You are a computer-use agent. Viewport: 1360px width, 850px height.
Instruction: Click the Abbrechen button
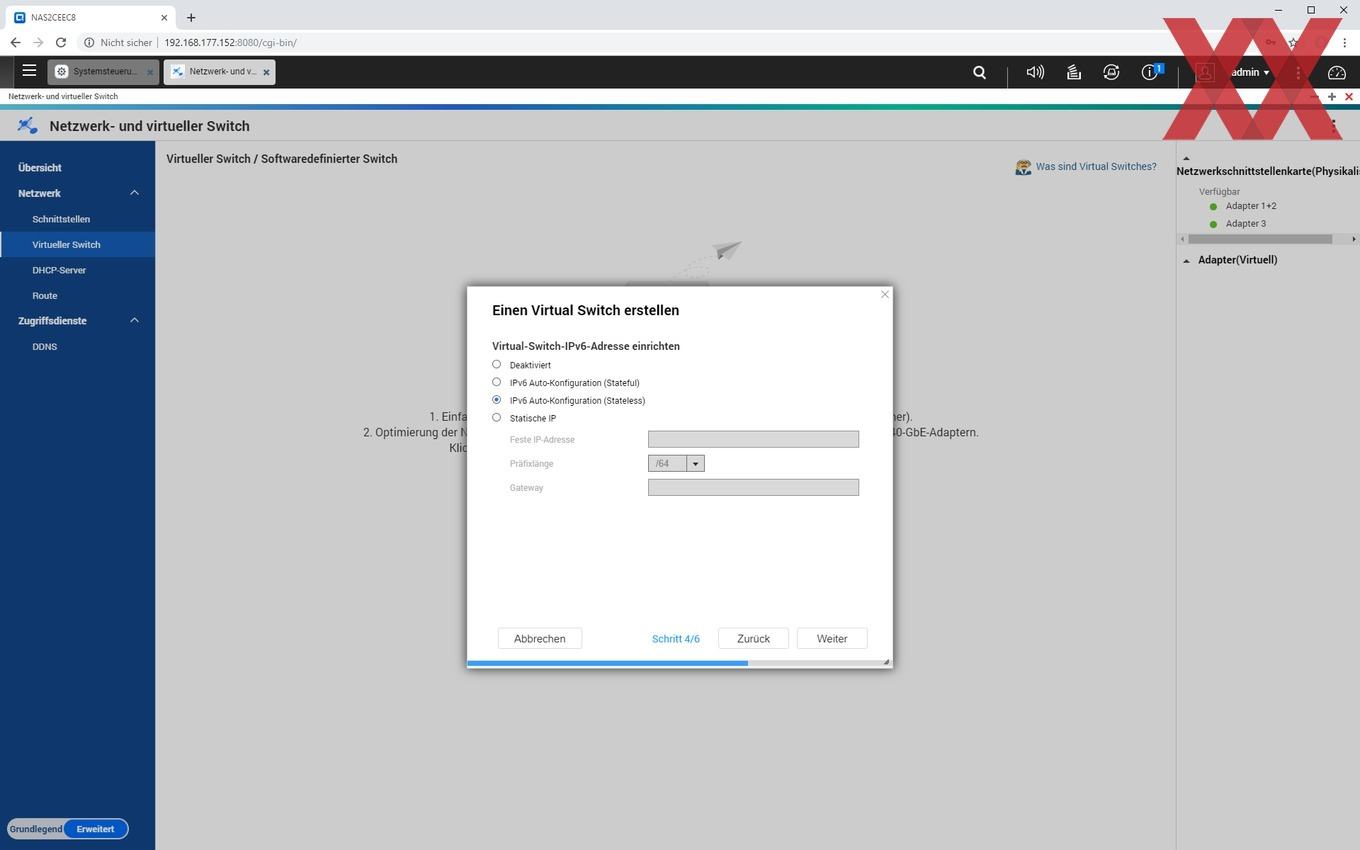point(540,639)
